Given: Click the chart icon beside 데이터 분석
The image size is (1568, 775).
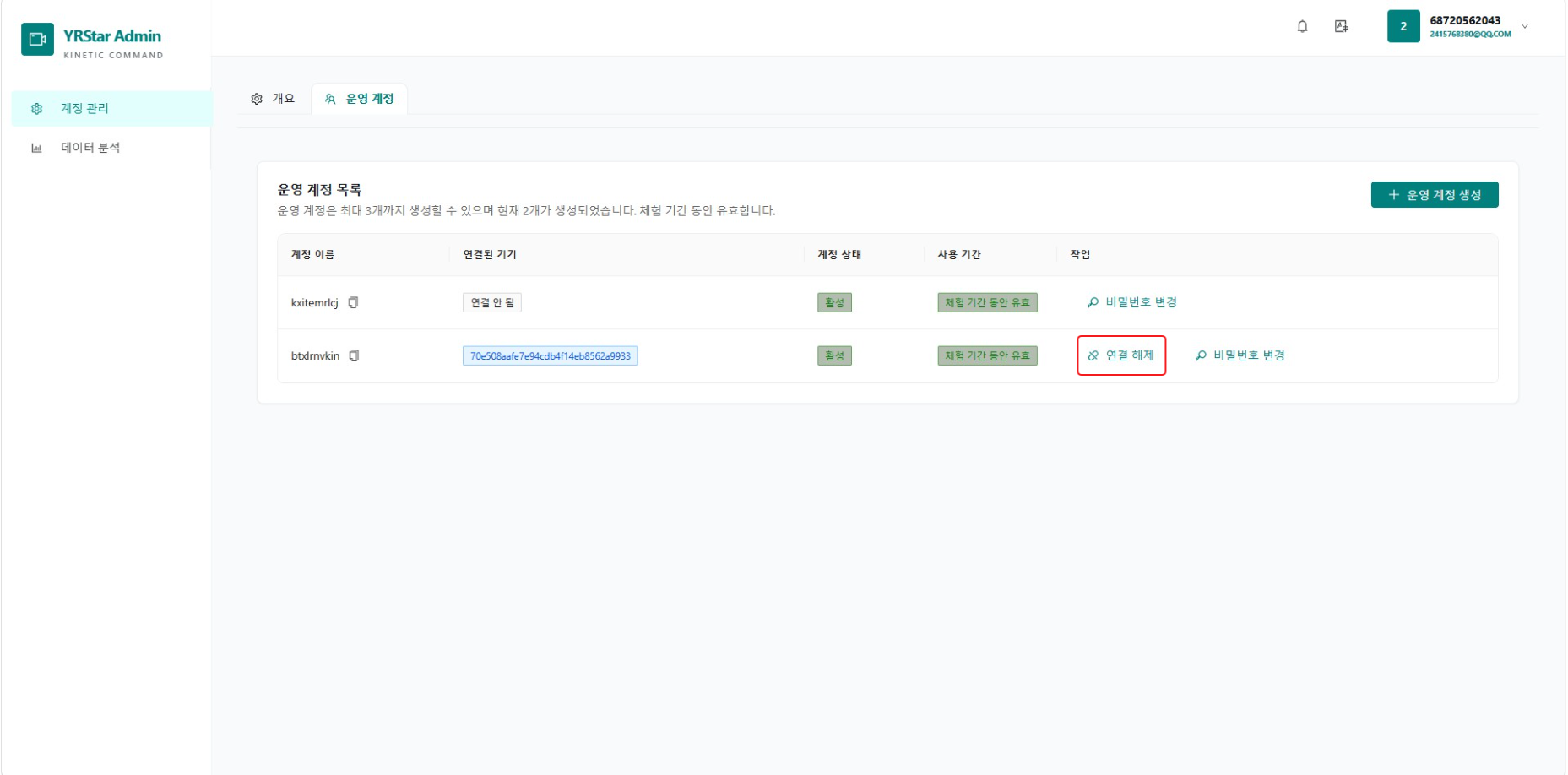Looking at the screenshot, I should point(36,148).
